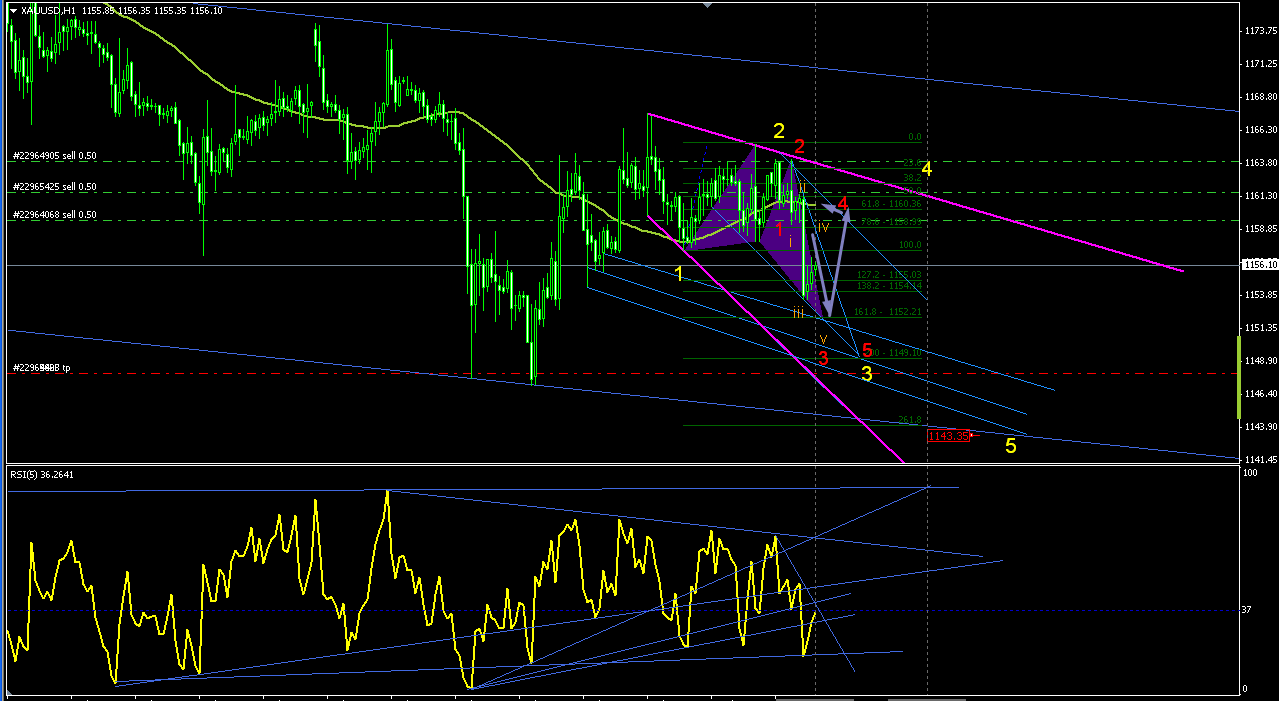Select Fibonacci level 161.8 - 1152.21

[888, 312]
